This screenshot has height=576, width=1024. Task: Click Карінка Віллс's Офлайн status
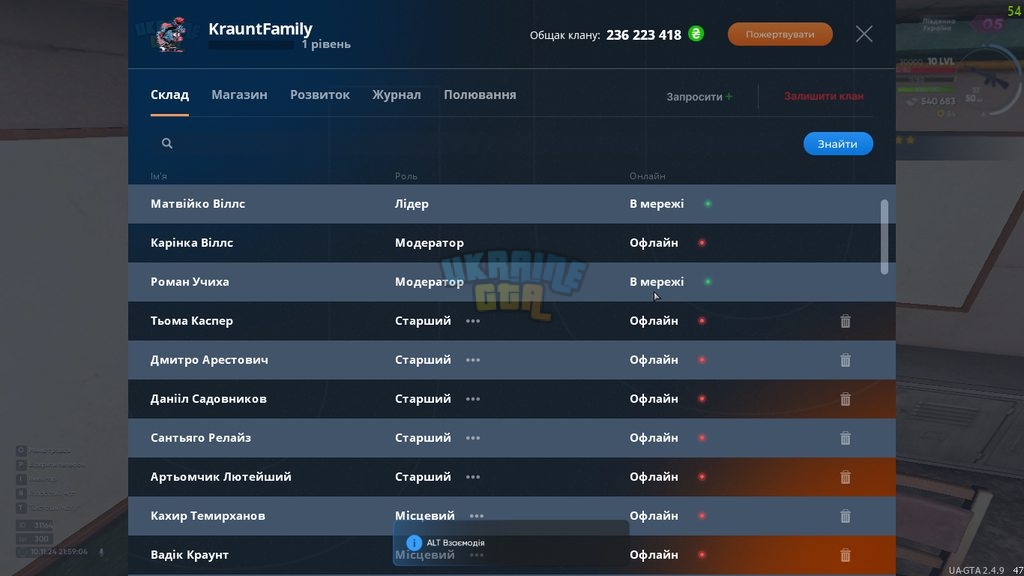pyautogui.click(x=654, y=243)
